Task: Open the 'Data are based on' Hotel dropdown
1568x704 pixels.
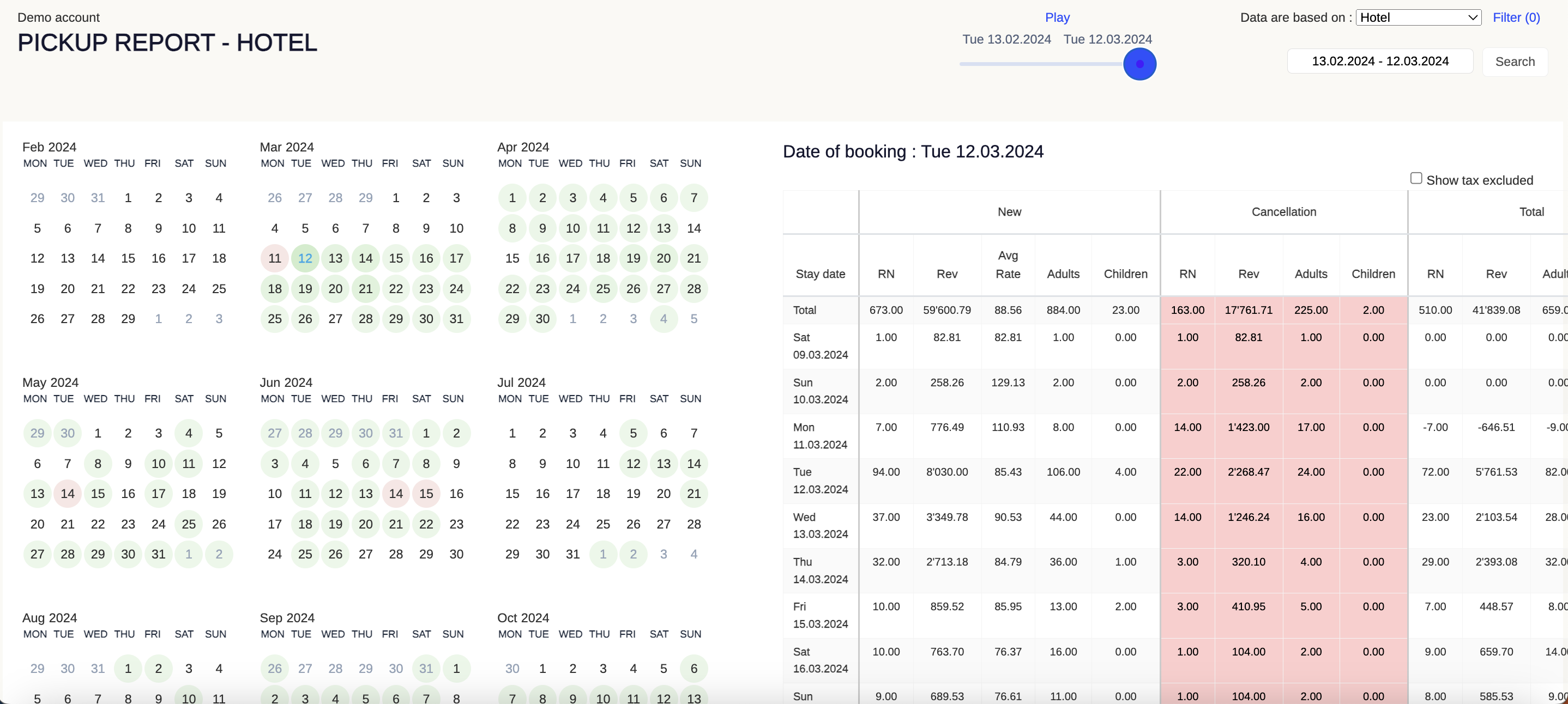Action: coord(1418,17)
